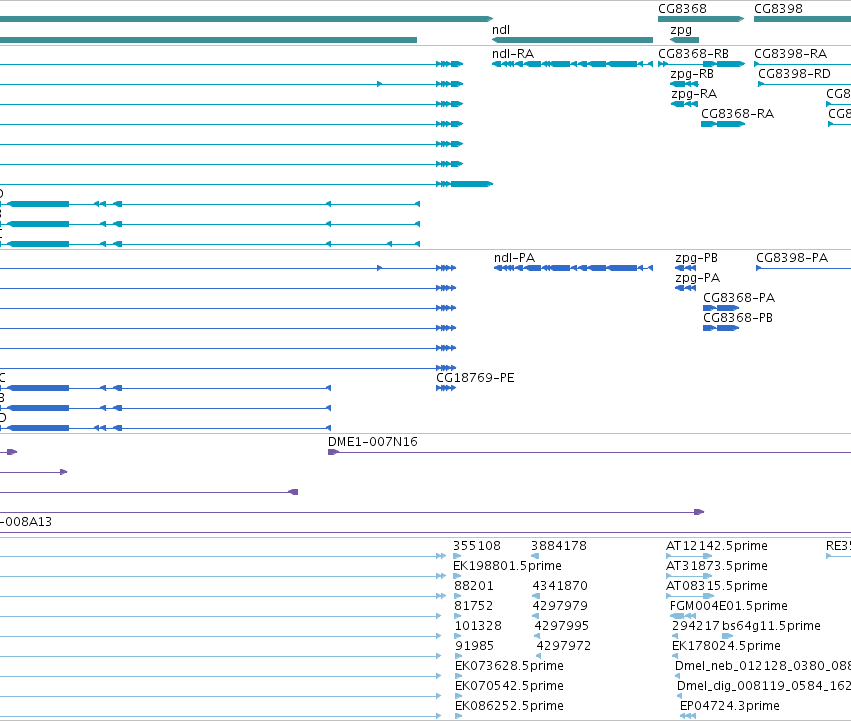Select the CG8398 gene bar
This screenshot has width=851, height=721.
(x=802, y=19)
